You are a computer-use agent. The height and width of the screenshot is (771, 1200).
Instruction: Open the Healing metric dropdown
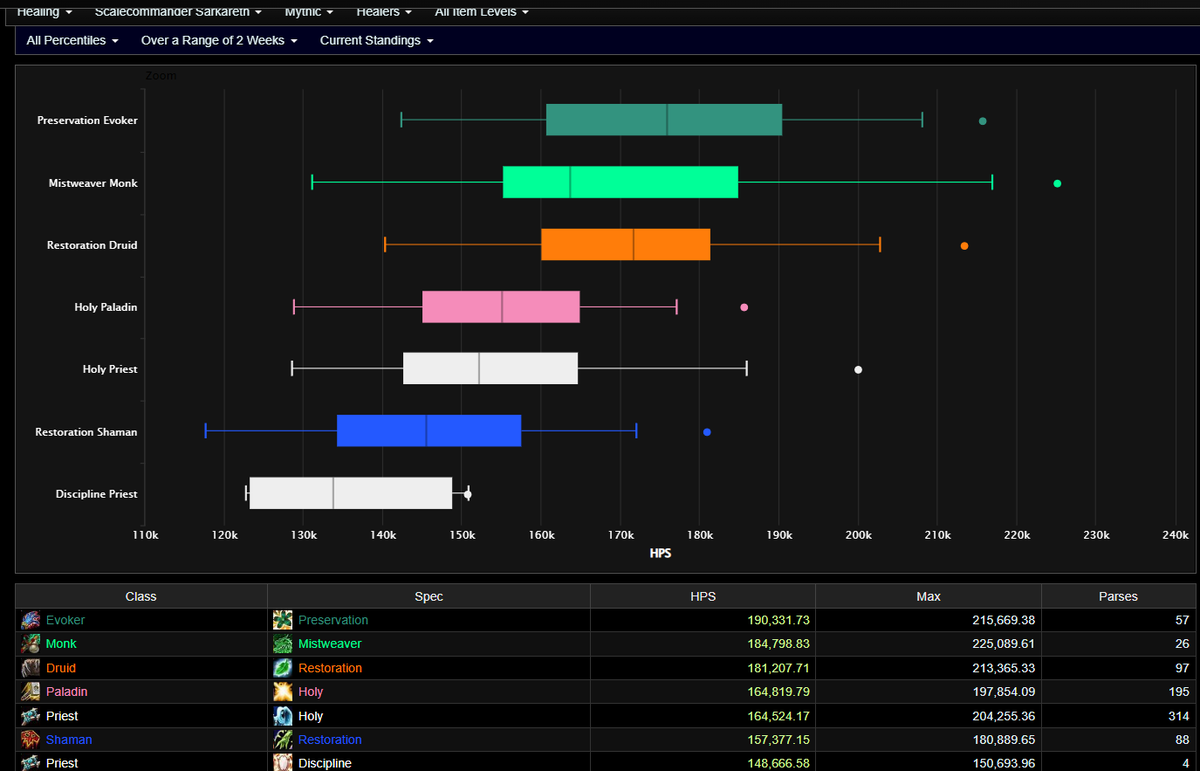45,11
